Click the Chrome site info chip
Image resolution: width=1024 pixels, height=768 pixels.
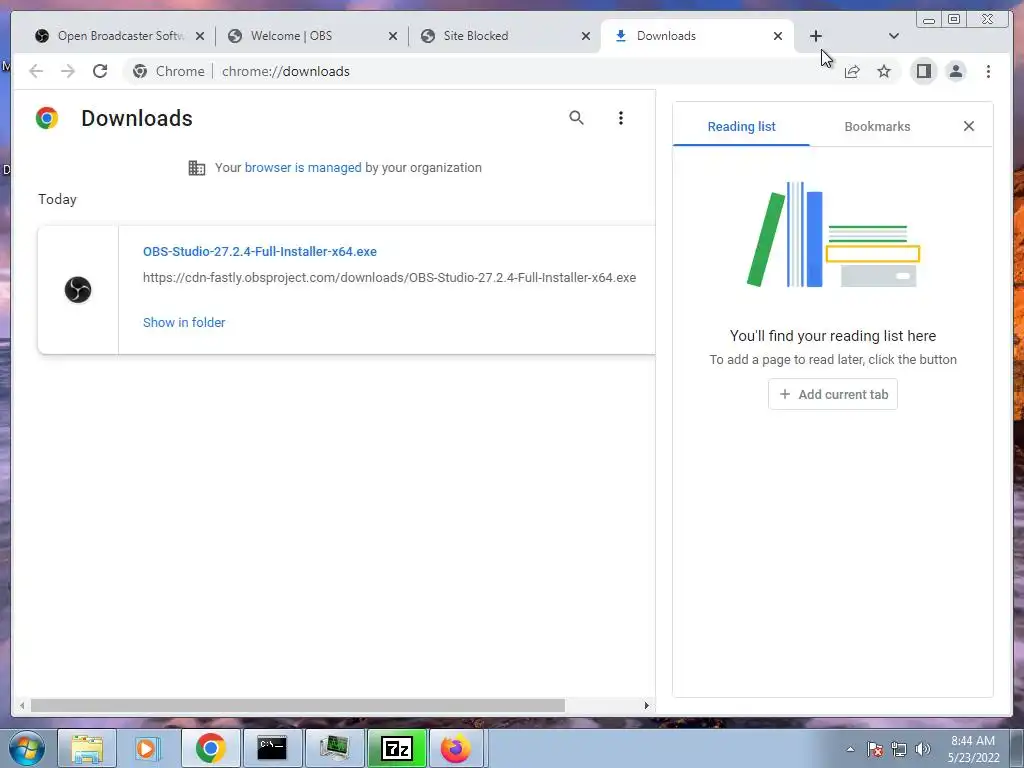(x=168, y=71)
